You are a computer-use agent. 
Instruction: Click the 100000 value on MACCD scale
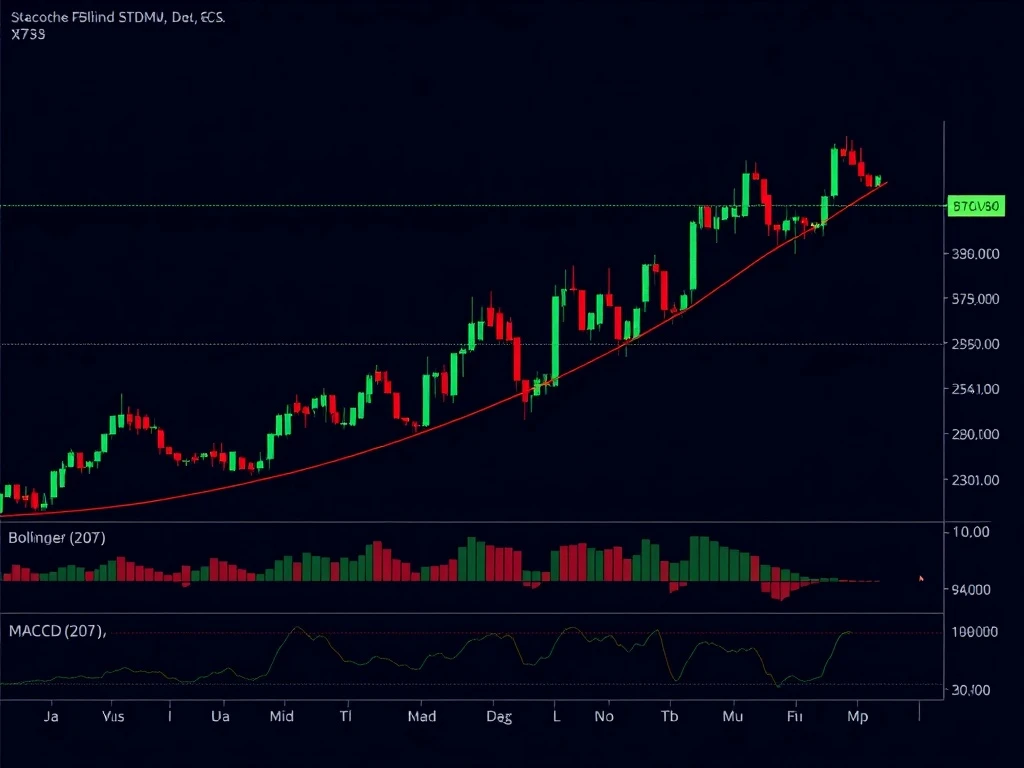pyautogui.click(x=975, y=632)
